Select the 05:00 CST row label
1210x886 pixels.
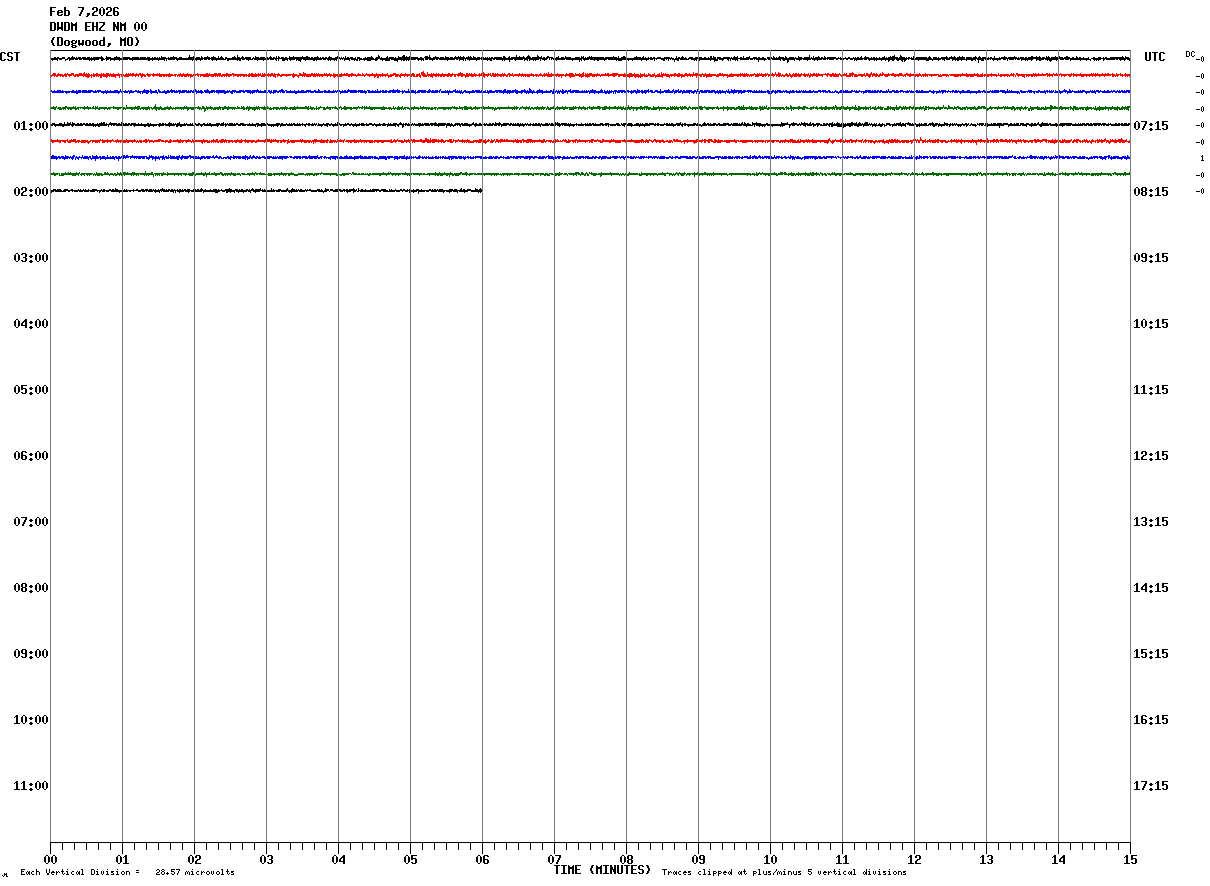coord(31,390)
